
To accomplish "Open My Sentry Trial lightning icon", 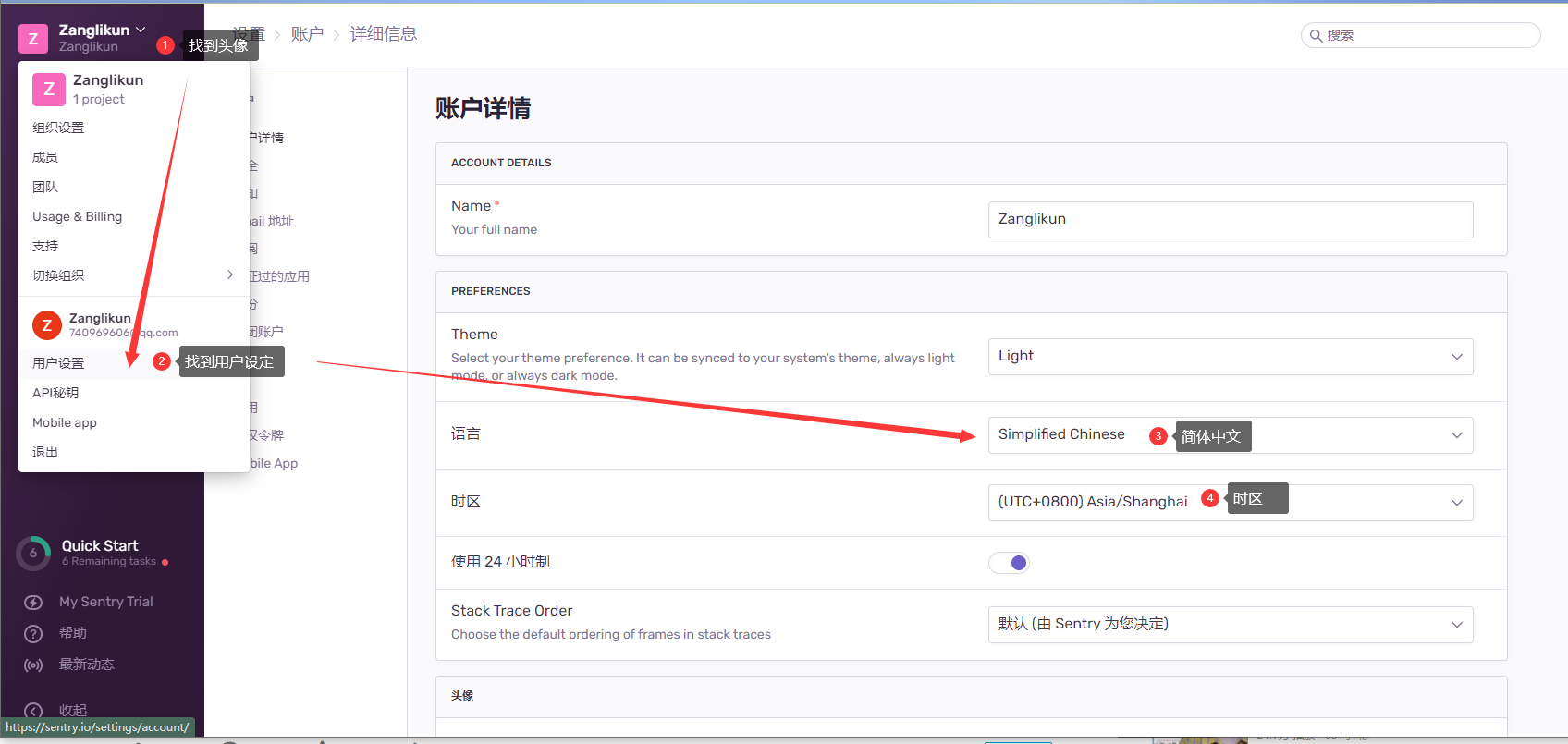I will (33, 603).
